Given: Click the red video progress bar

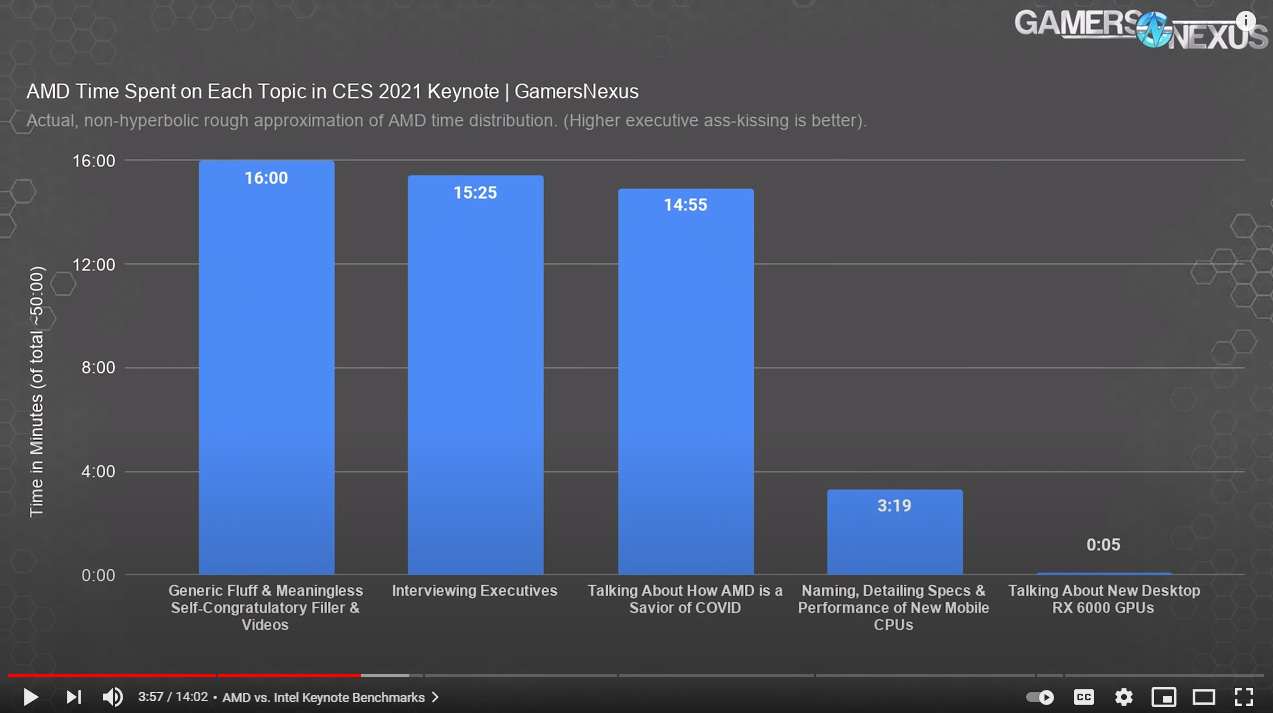Looking at the screenshot, I should [x=184, y=676].
